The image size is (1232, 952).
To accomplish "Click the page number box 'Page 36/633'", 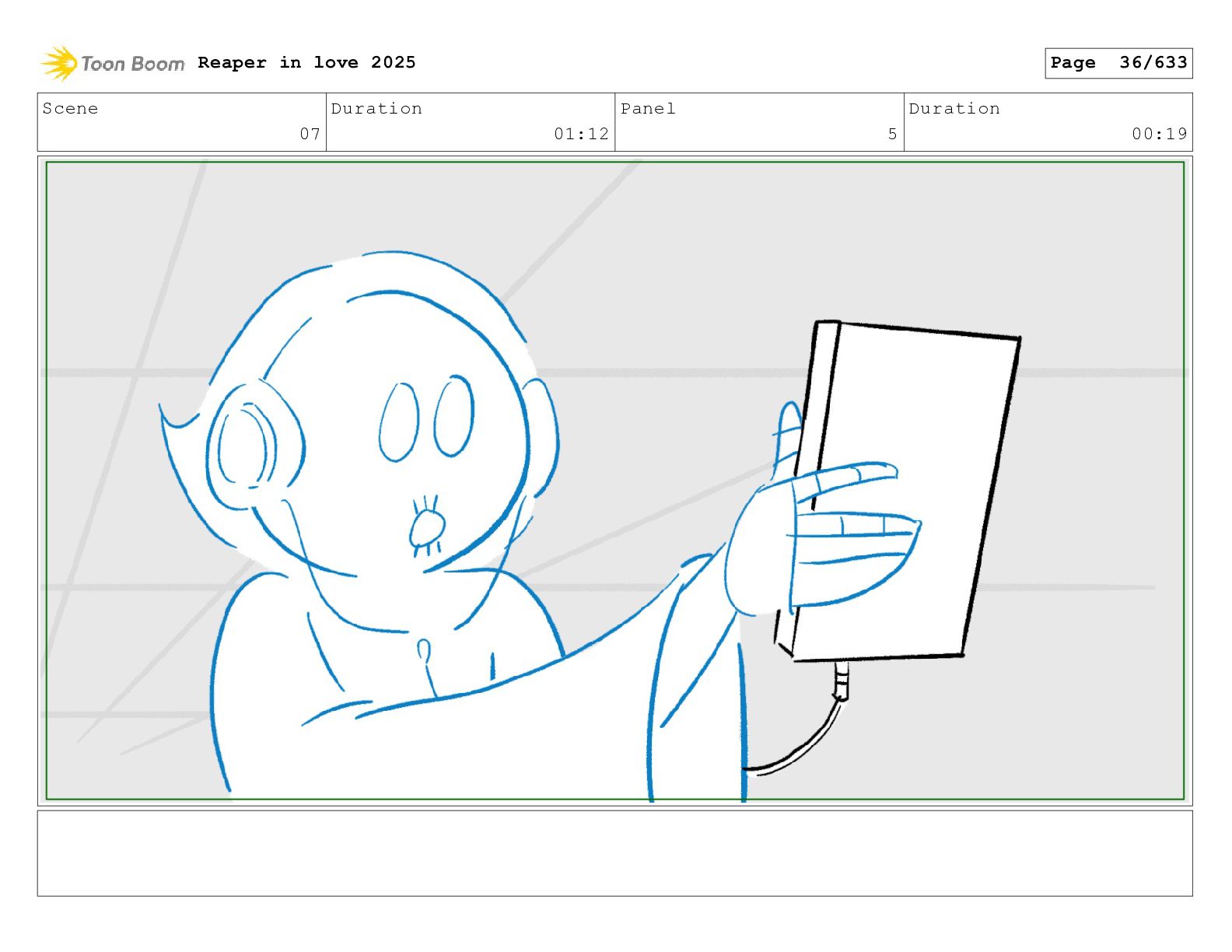I will coord(1118,63).
